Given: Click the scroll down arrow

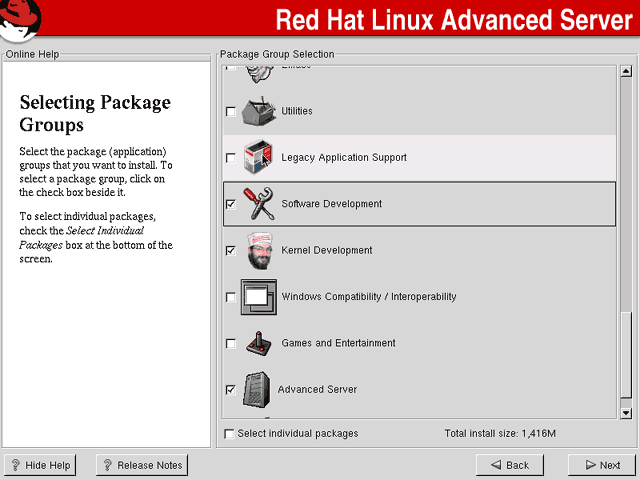Looking at the screenshot, I should (x=626, y=413).
